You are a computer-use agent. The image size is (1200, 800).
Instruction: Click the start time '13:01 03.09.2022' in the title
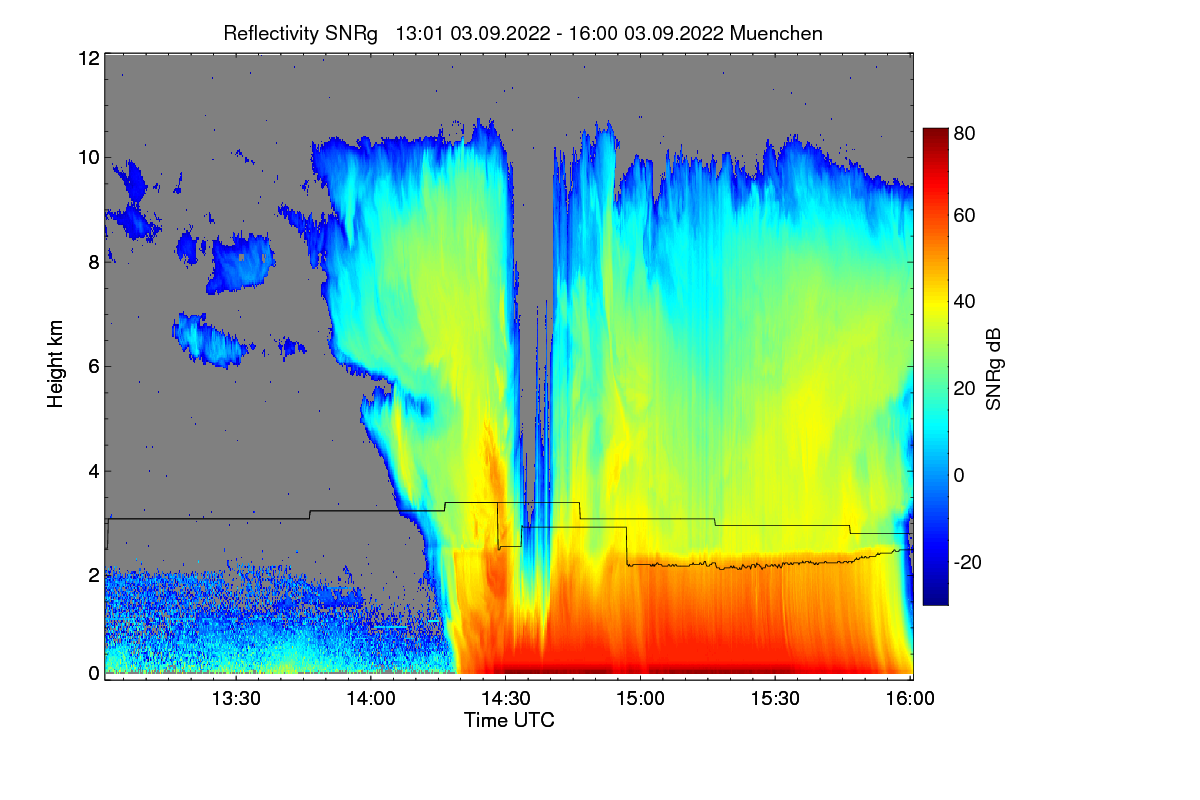point(473,33)
